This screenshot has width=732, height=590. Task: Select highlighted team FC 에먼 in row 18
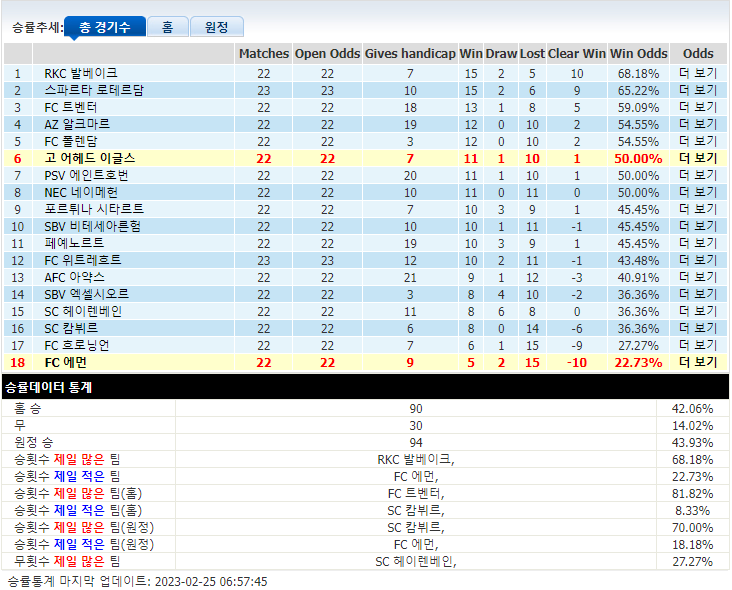[x=65, y=362]
